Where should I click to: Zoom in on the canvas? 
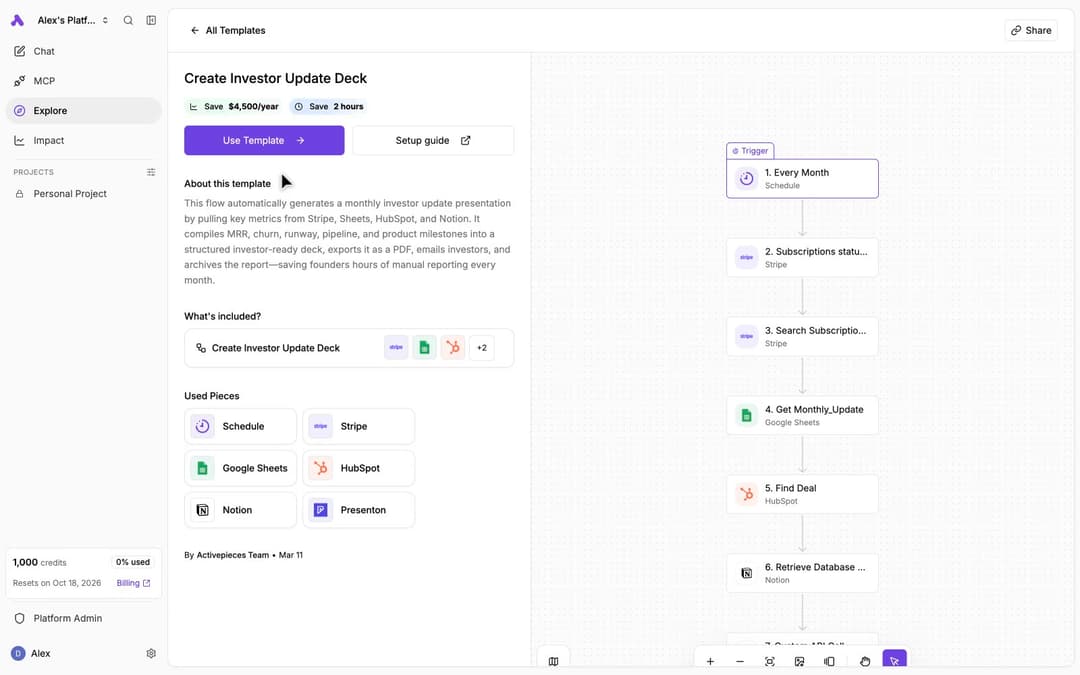710,661
